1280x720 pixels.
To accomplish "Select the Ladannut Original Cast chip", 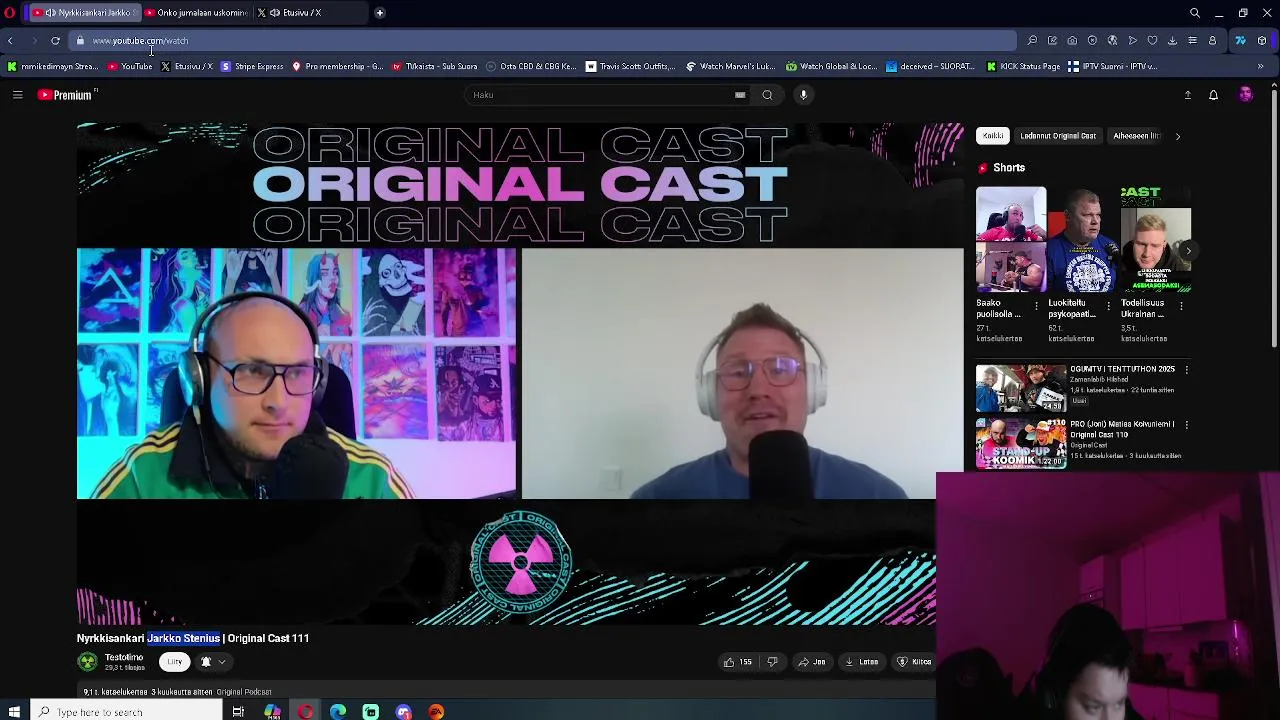I will tap(1058, 136).
